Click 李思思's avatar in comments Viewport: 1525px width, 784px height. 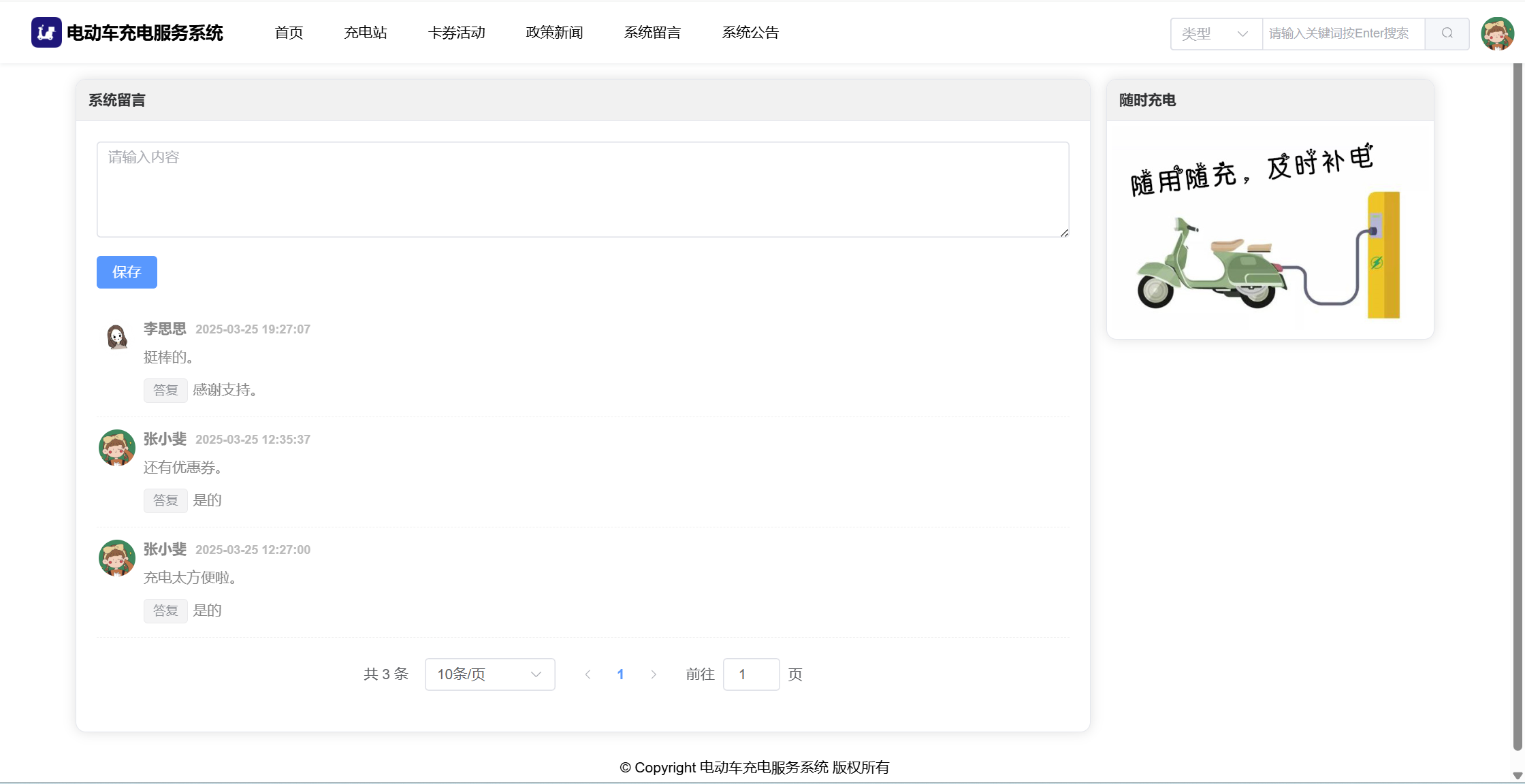(x=117, y=337)
